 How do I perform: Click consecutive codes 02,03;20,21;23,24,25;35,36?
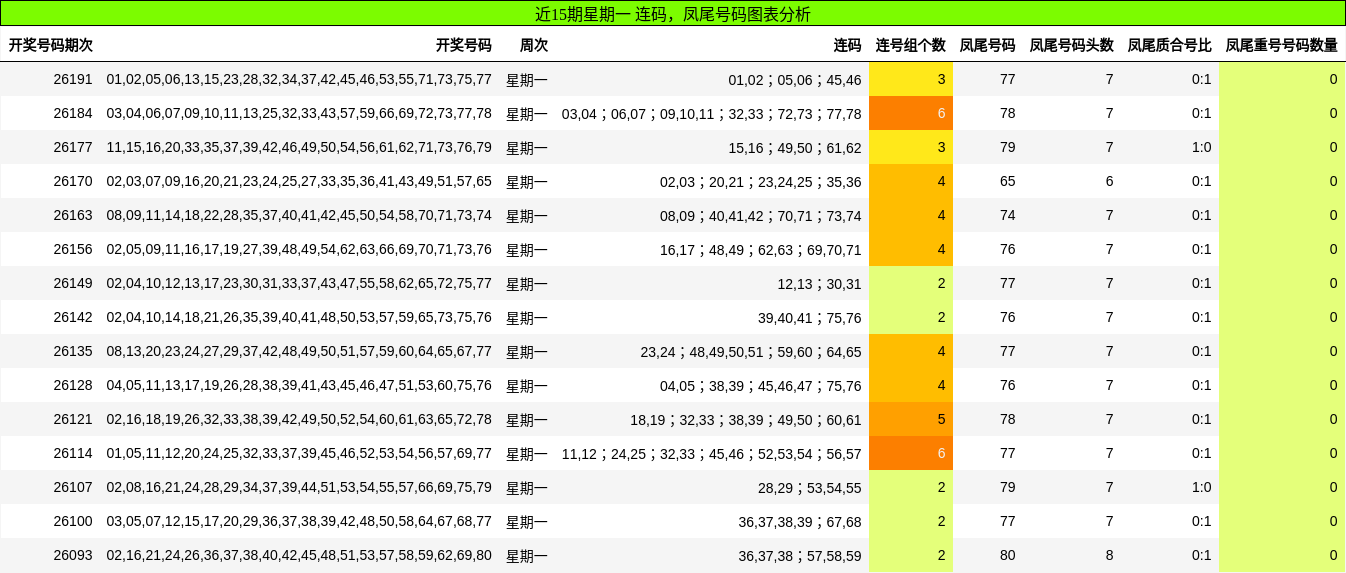pos(761,181)
